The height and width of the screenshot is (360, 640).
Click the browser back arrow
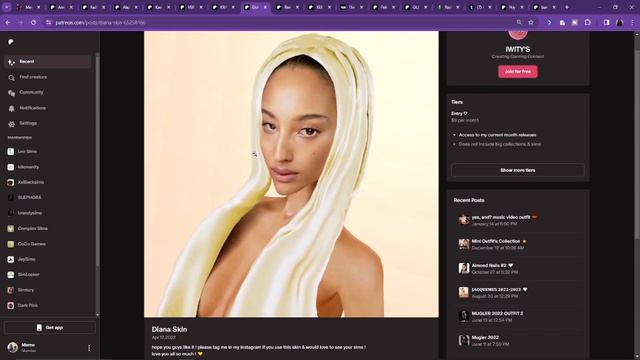coord(8,22)
